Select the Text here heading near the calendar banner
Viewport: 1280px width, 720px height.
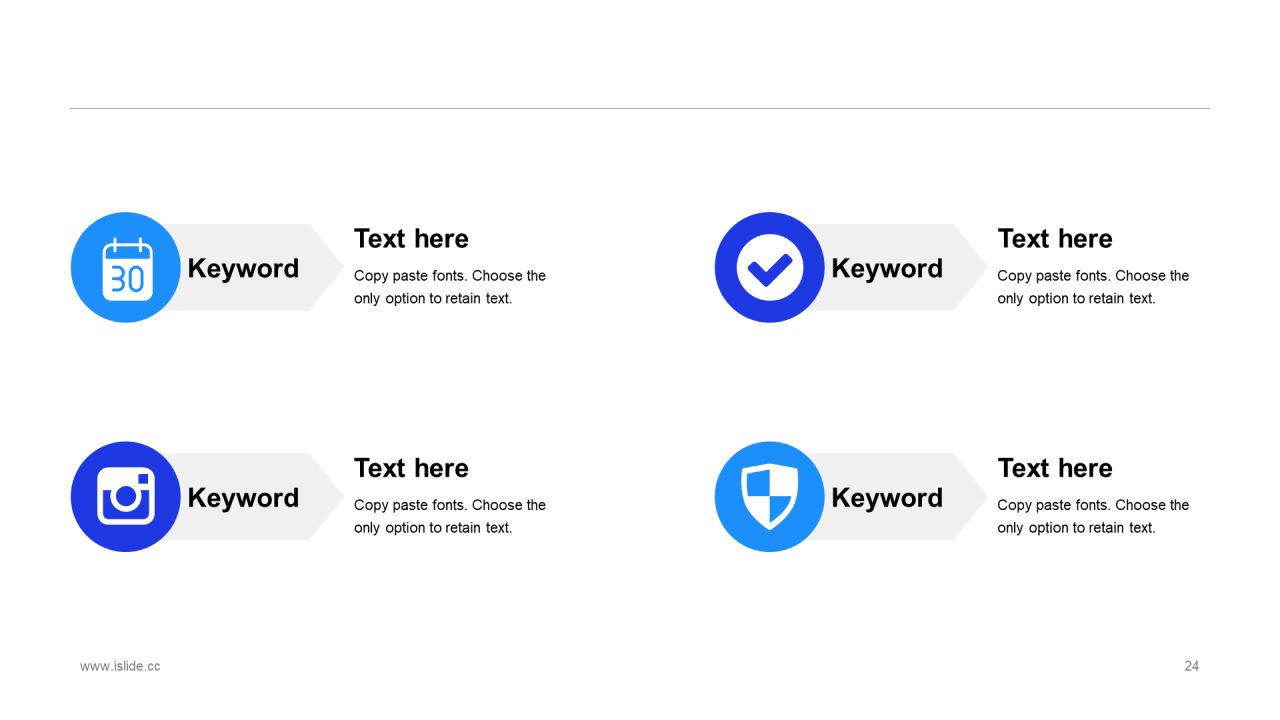click(411, 239)
